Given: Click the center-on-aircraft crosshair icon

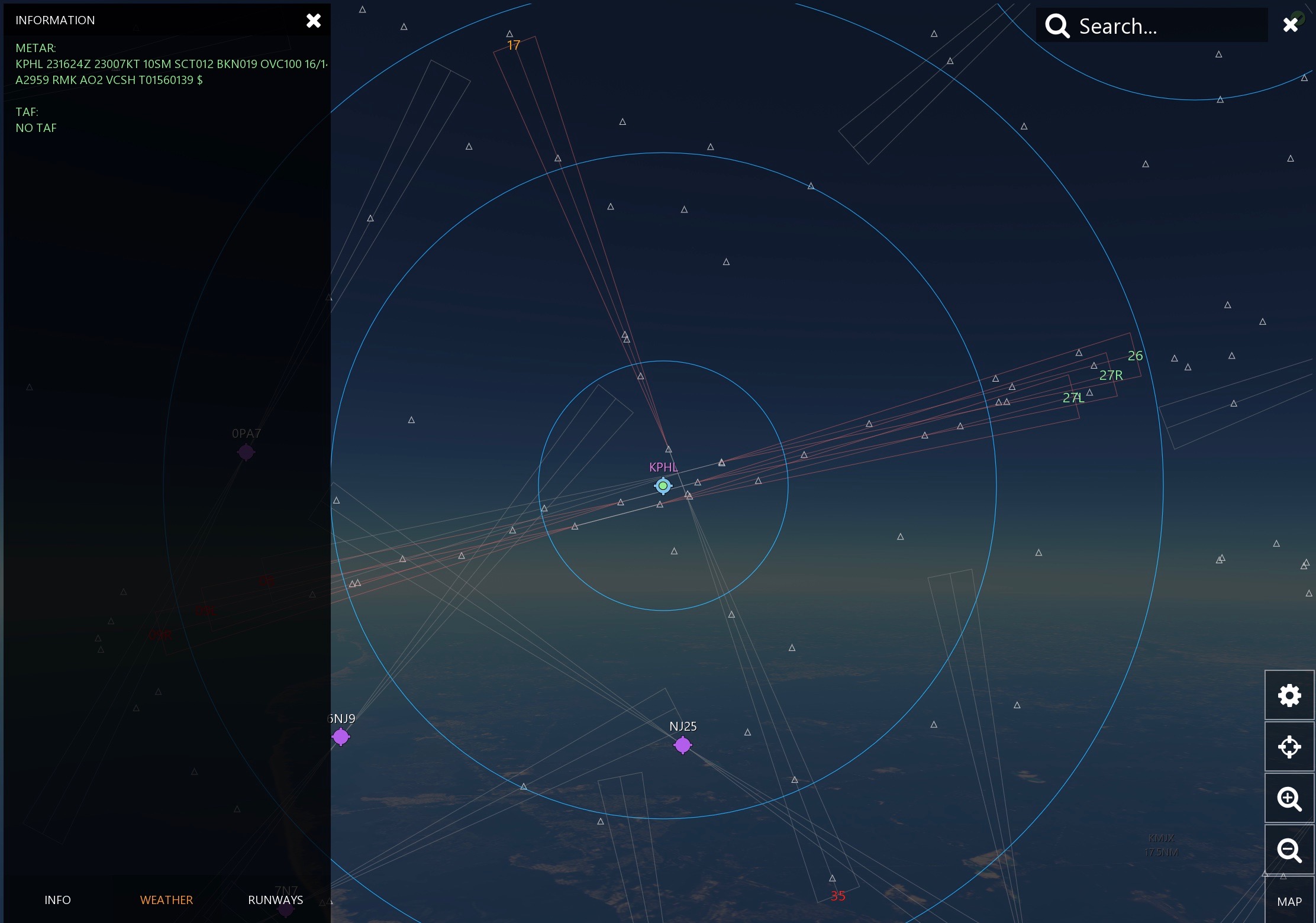Looking at the screenshot, I should 1289,747.
